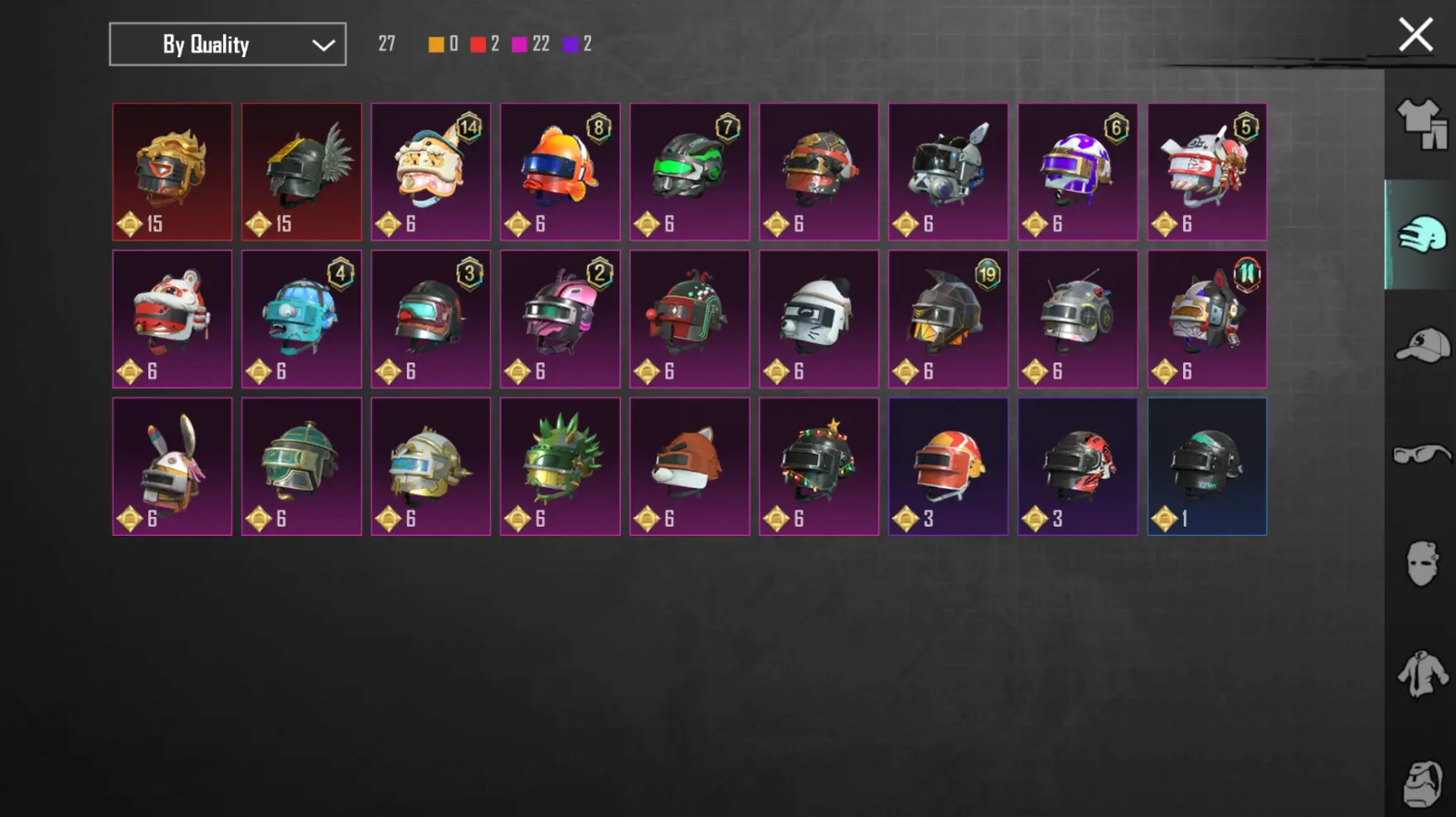Open the jacket clothing category icon

pyautogui.click(x=1421, y=674)
